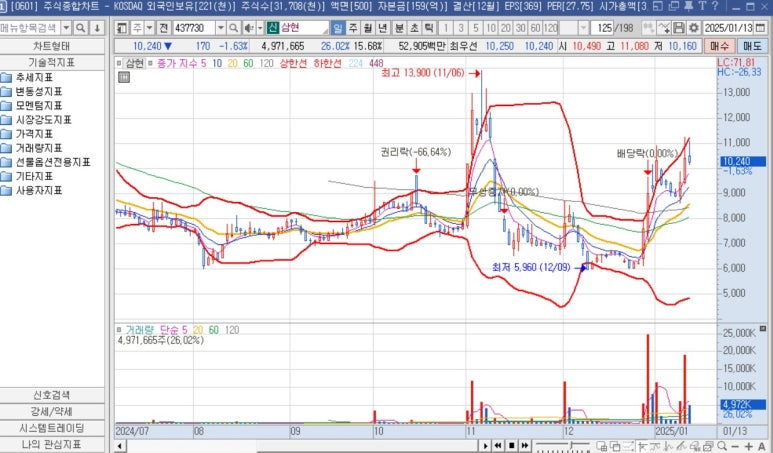
Task: Click the stock search magnifier icon
Action: click(x=234, y=28)
